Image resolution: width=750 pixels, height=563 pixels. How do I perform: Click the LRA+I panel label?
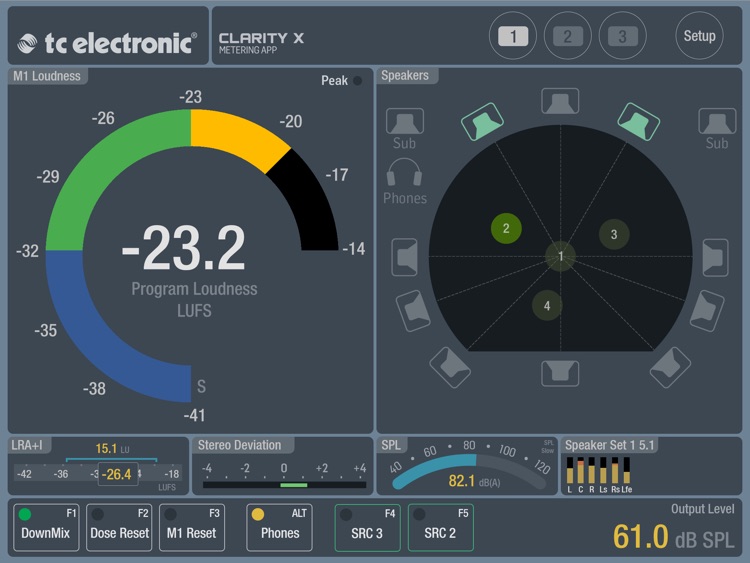coord(27,445)
